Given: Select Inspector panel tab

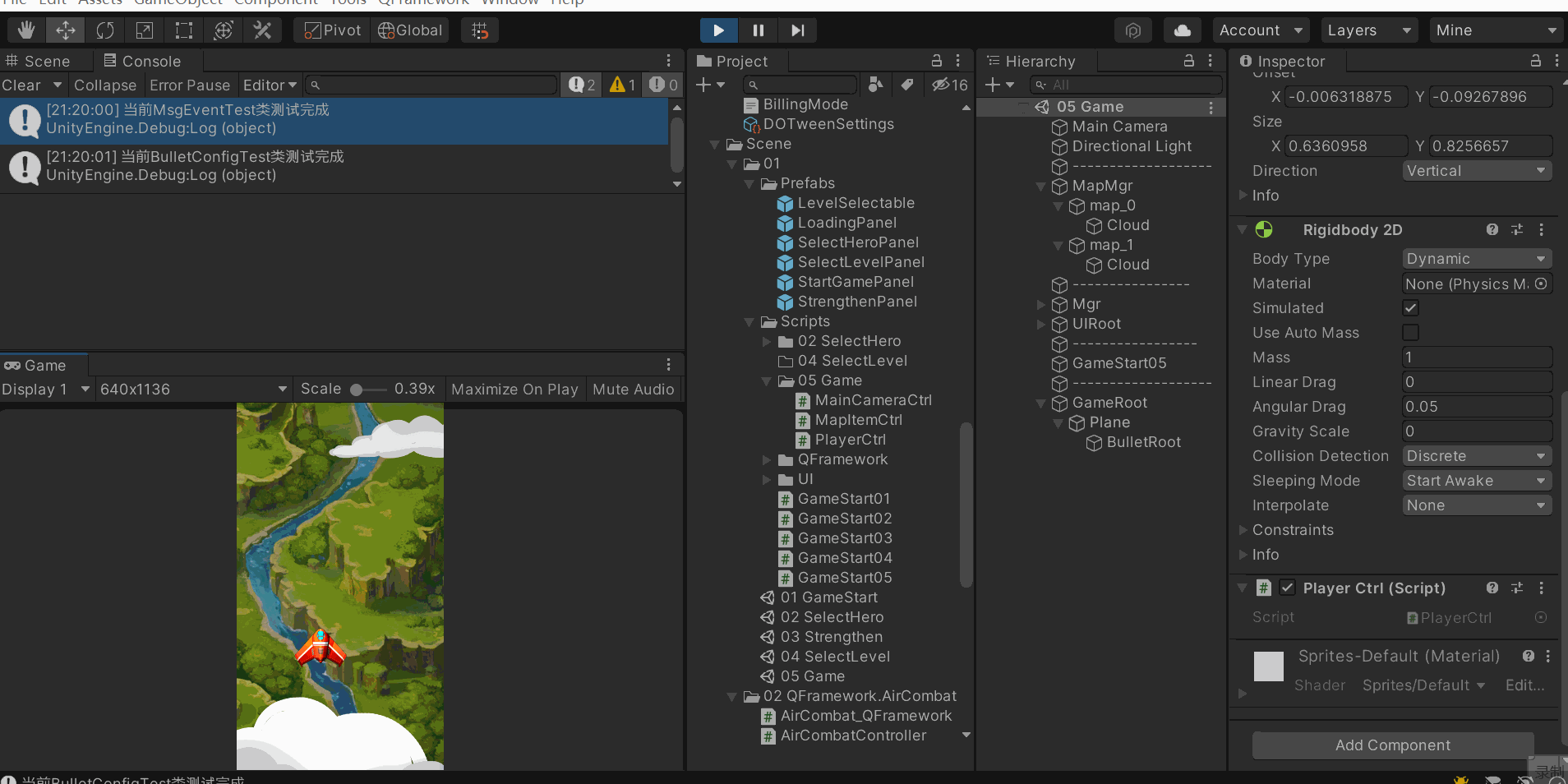Looking at the screenshot, I should (x=1283, y=61).
